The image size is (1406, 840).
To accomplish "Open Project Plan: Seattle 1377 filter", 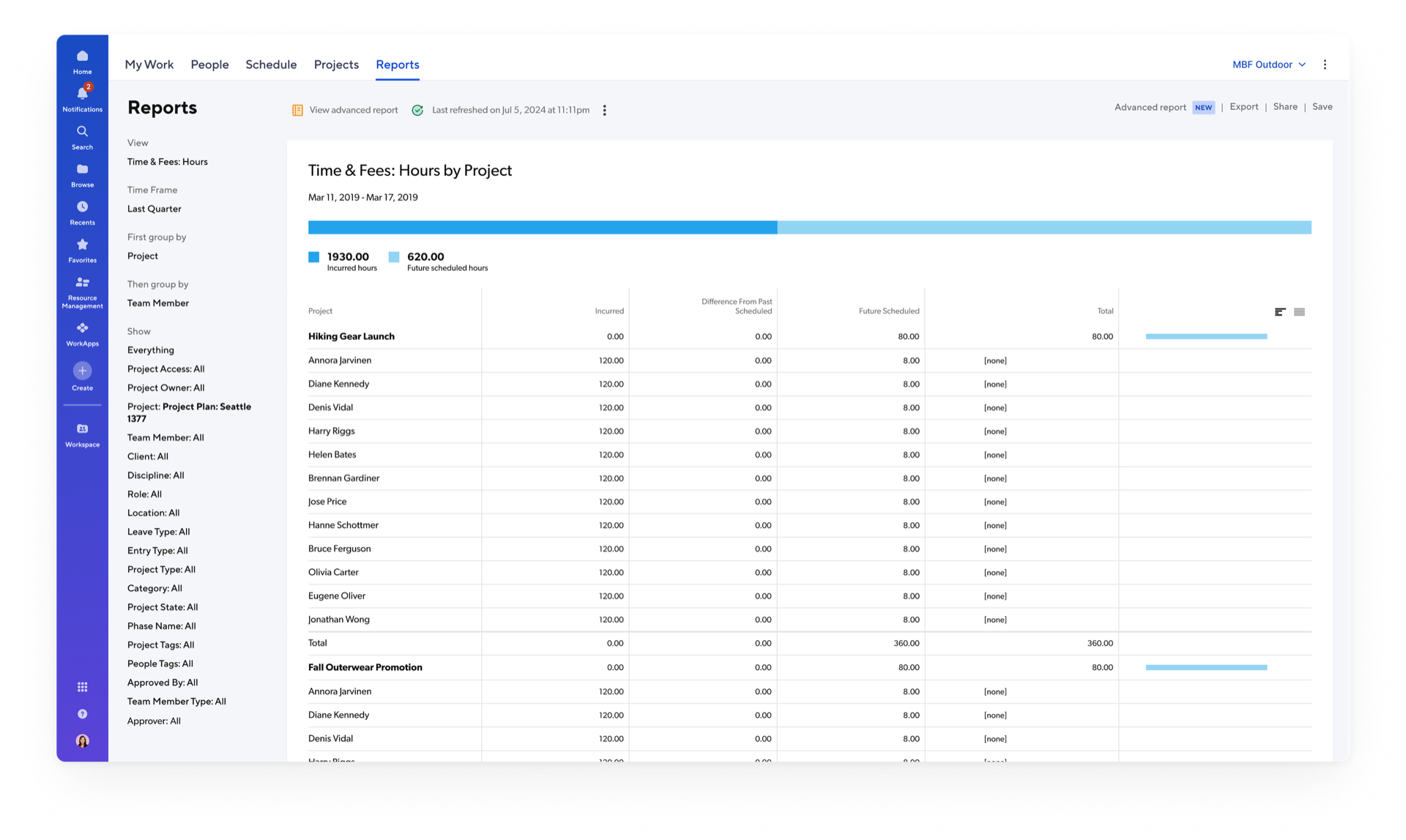I will click(189, 412).
